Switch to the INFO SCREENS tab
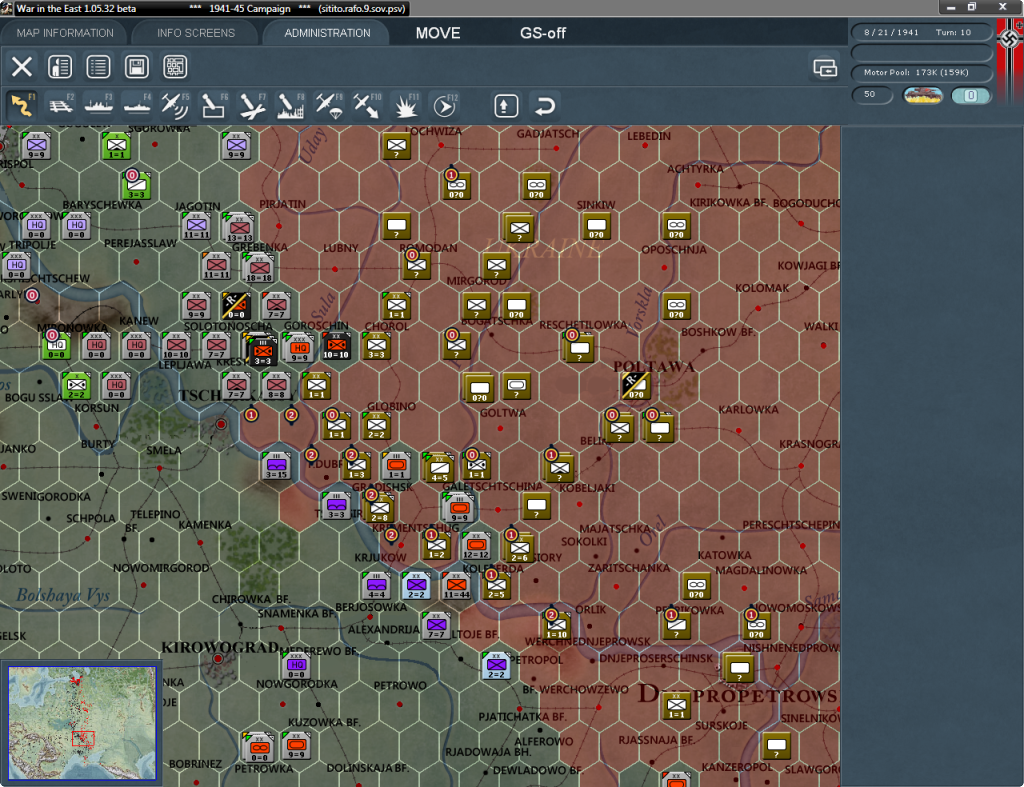This screenshot has width=1024, height=787. click(x=195, y=33)
